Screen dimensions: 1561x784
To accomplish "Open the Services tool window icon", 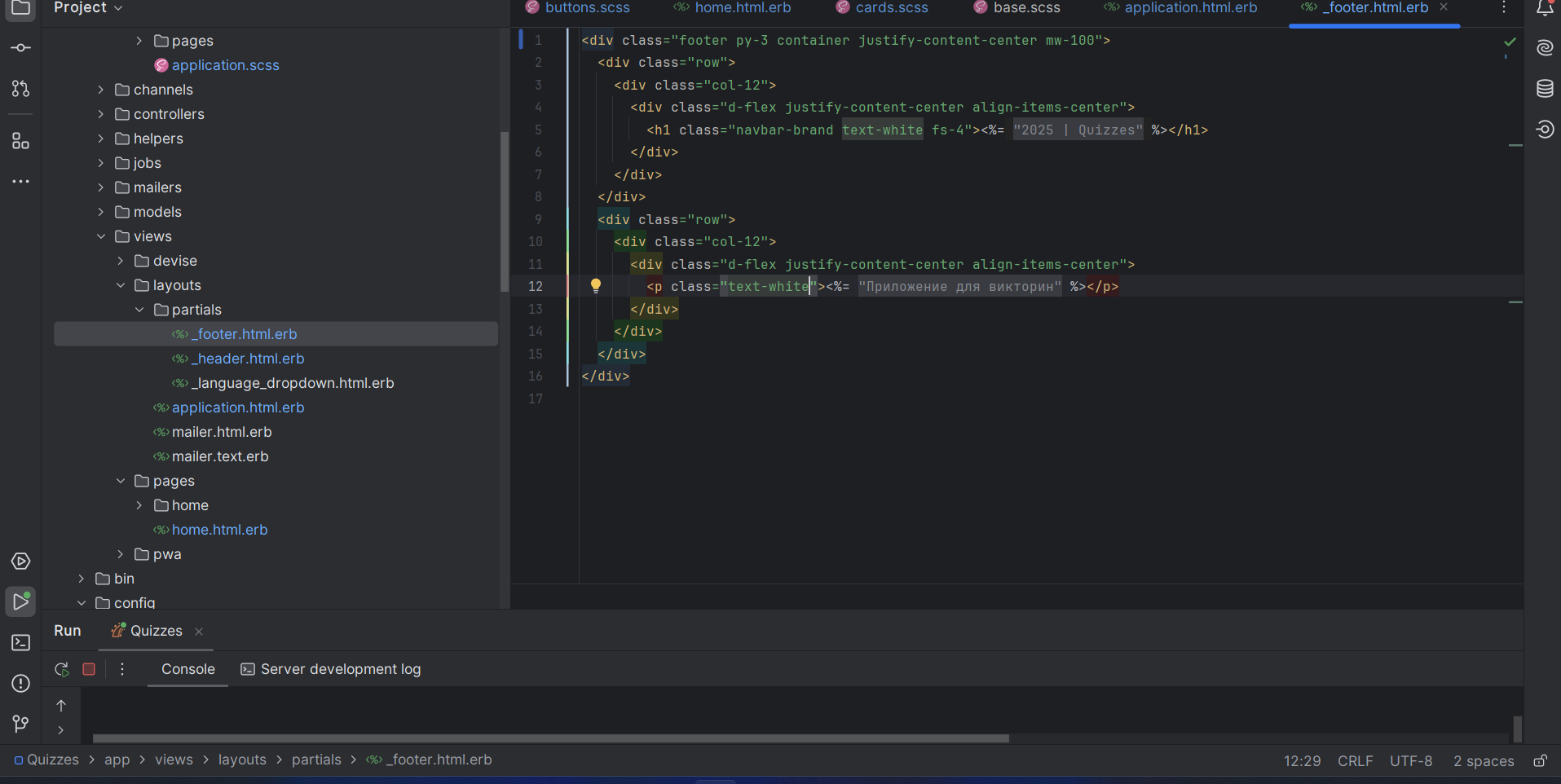I will click(x=21, y=562).
